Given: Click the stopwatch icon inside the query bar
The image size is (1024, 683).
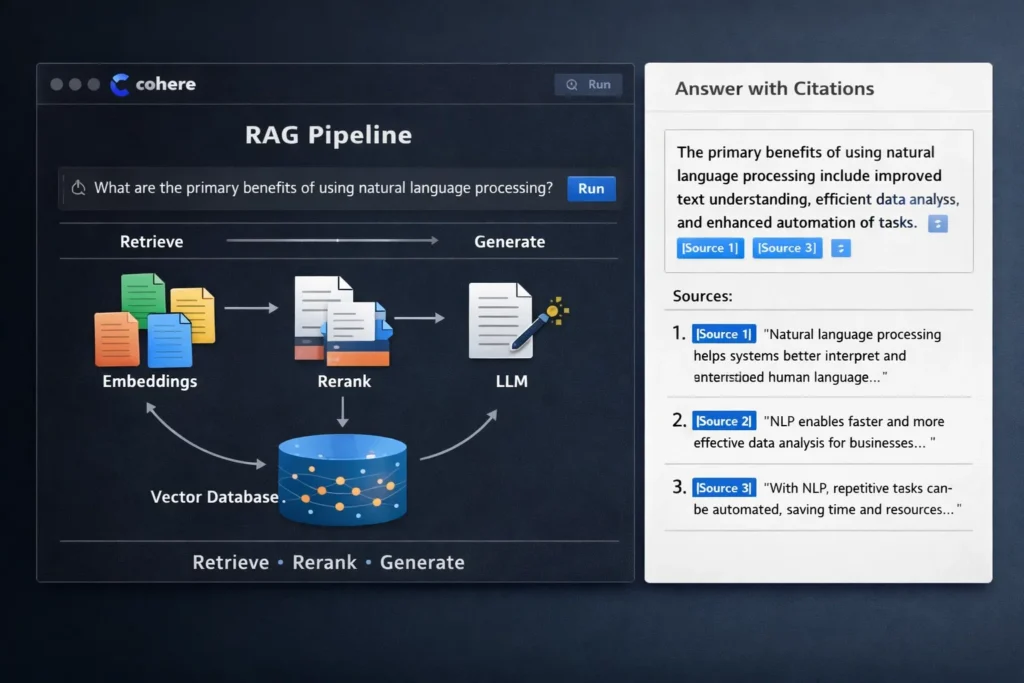Looking at the screenshot, I should click(x=78, y=188).
